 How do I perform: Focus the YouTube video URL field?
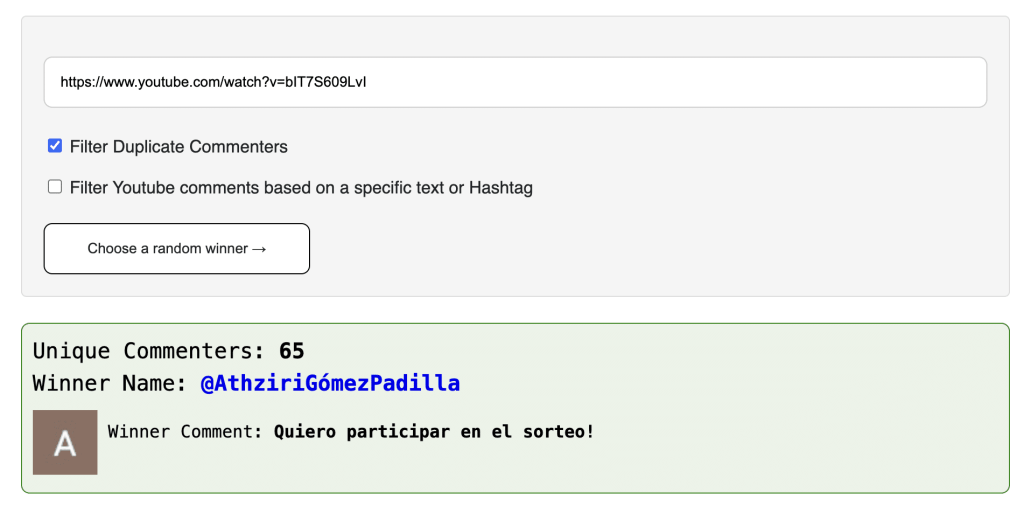(x=515, y=82)
